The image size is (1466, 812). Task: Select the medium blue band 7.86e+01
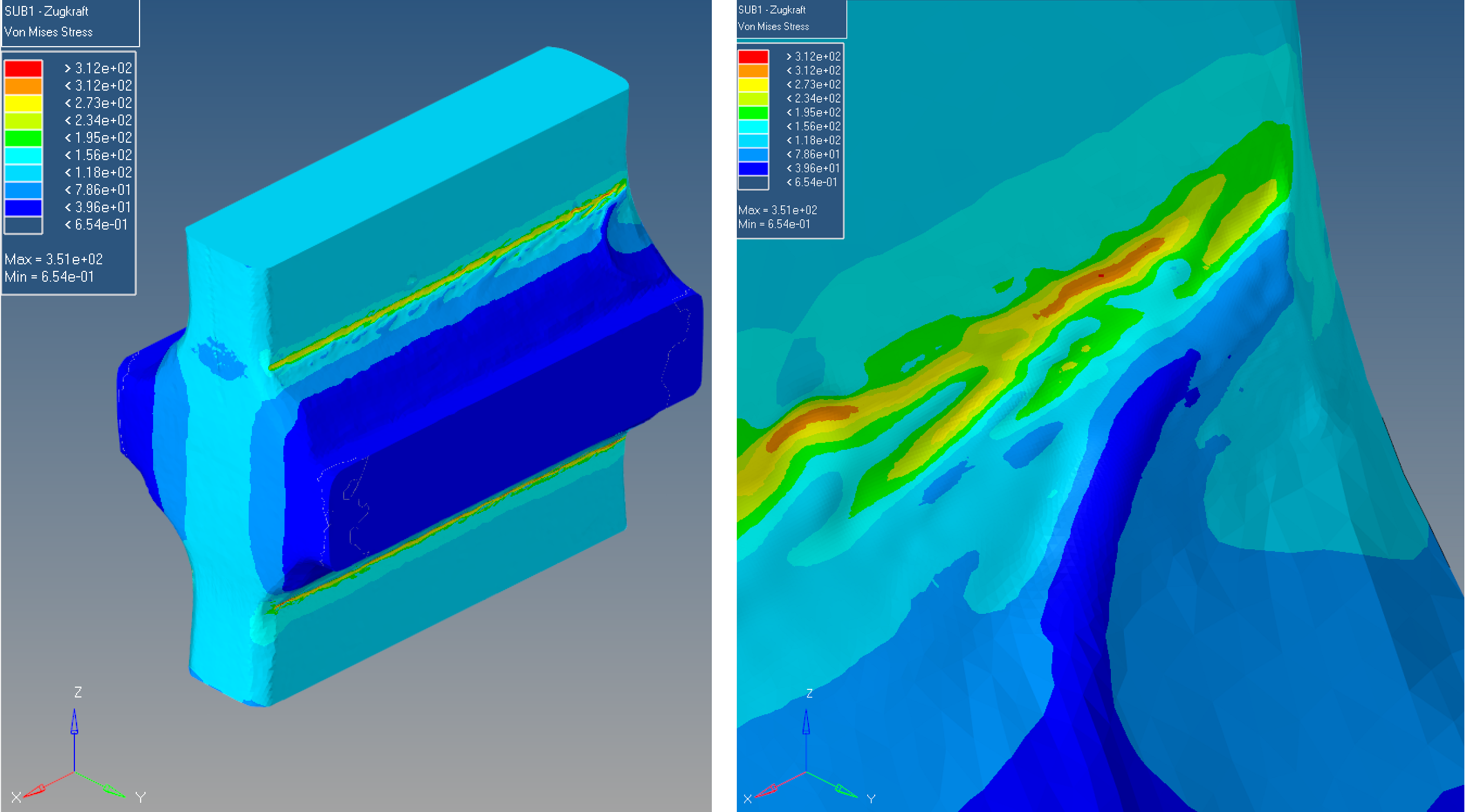(x=23, y=189)
